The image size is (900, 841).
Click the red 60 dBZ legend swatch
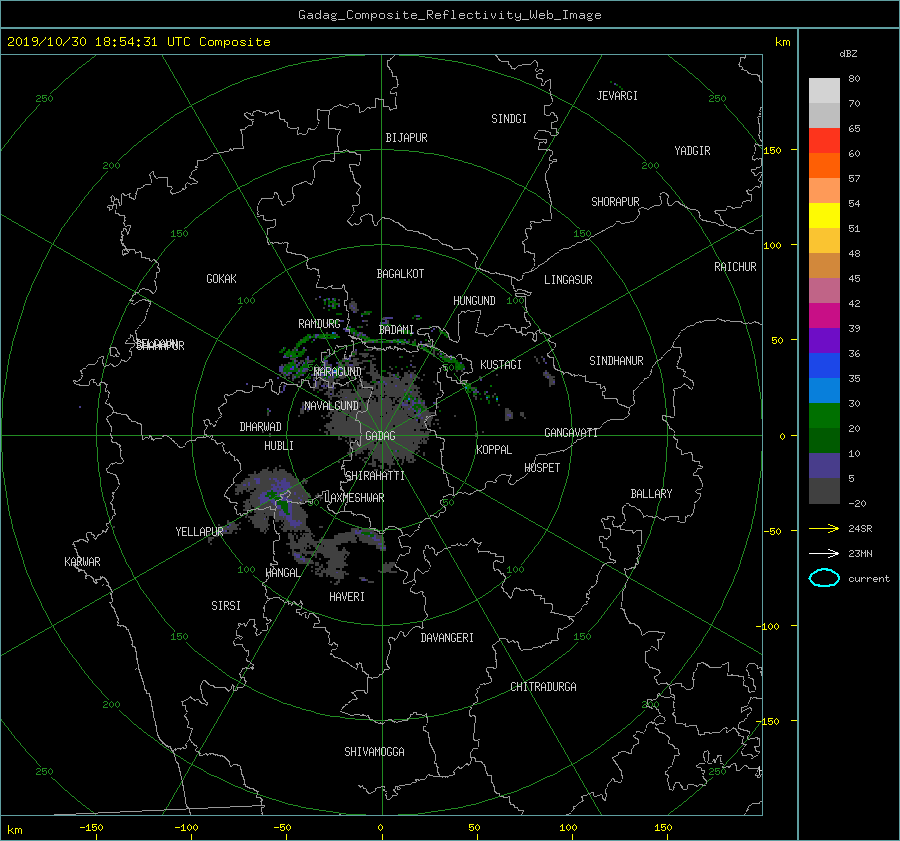click(824, 141)
